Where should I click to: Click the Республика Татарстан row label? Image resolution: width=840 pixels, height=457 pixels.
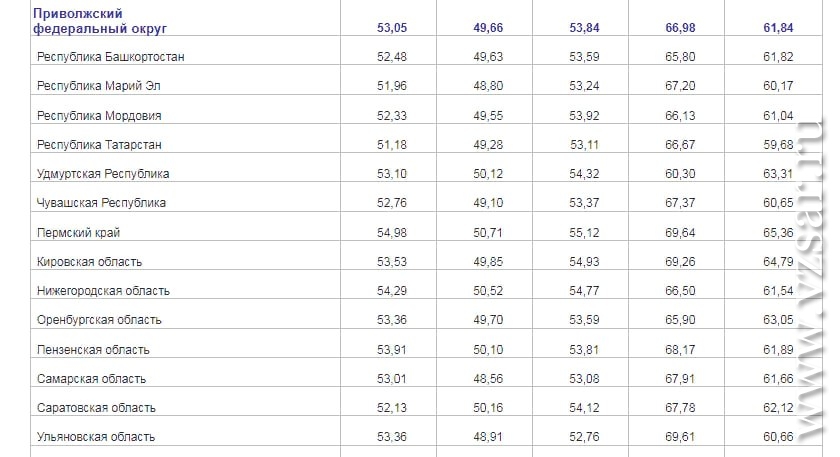[99, 145]
